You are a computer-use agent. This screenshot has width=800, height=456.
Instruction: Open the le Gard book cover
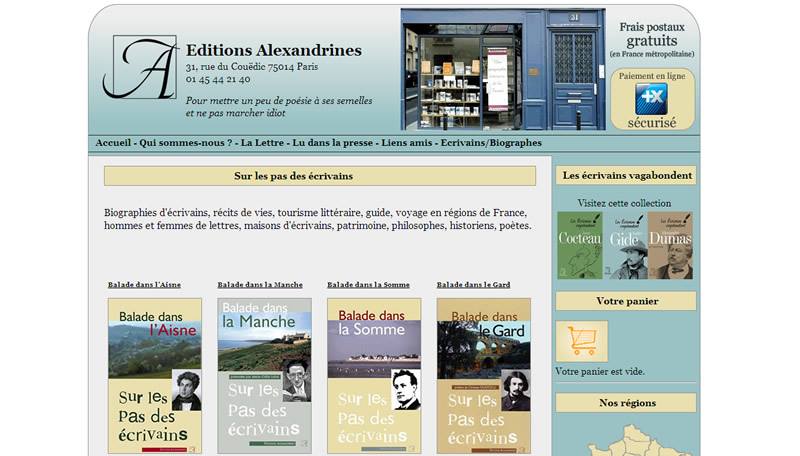[484, 376]
